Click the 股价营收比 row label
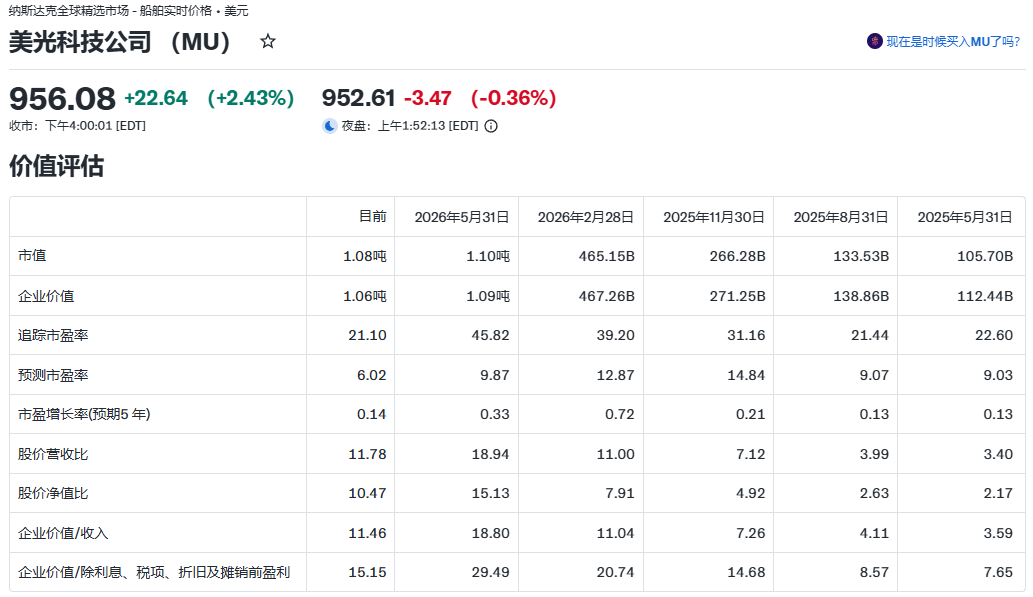Viewport: 1033px width, 597px height. [53, 454]
